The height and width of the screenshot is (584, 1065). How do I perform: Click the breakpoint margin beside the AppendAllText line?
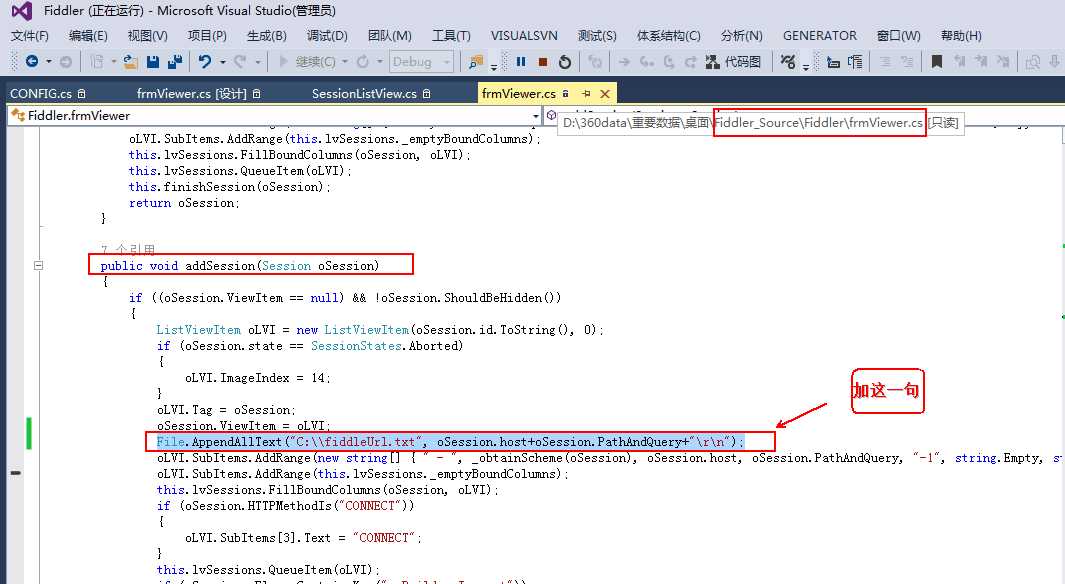[15, 442]
